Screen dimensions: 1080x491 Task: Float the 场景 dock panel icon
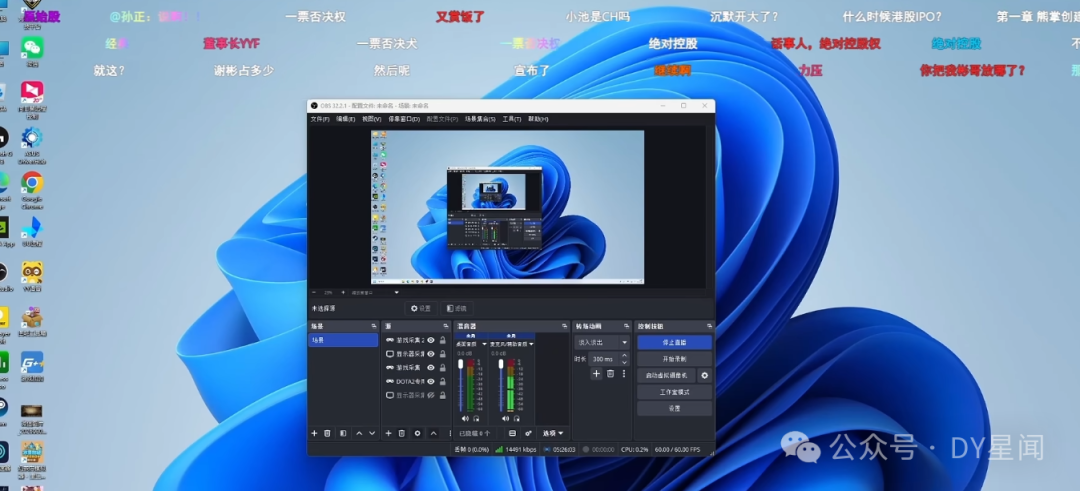tap(374, 326)
